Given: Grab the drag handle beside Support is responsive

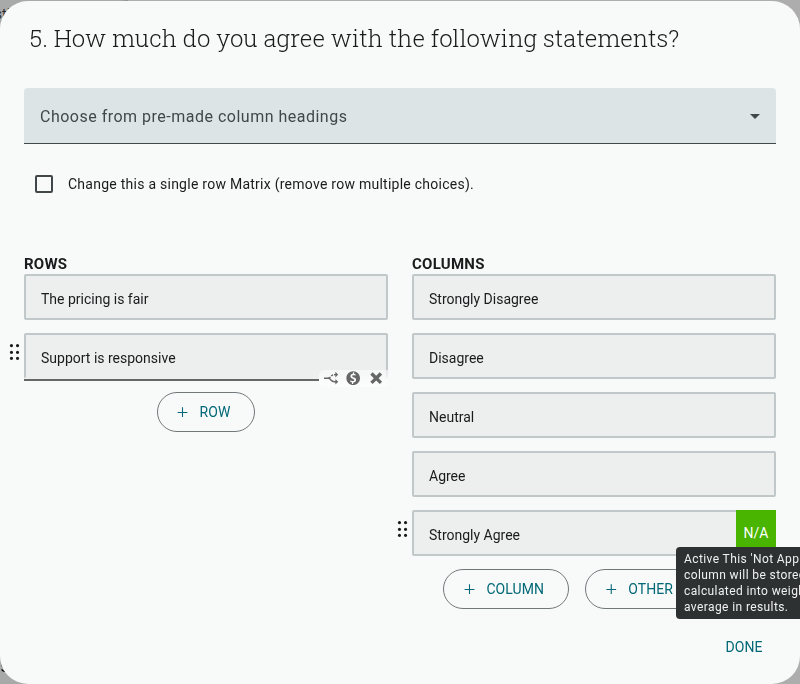Looking at the screenshot, I should [x=14, y=352].
